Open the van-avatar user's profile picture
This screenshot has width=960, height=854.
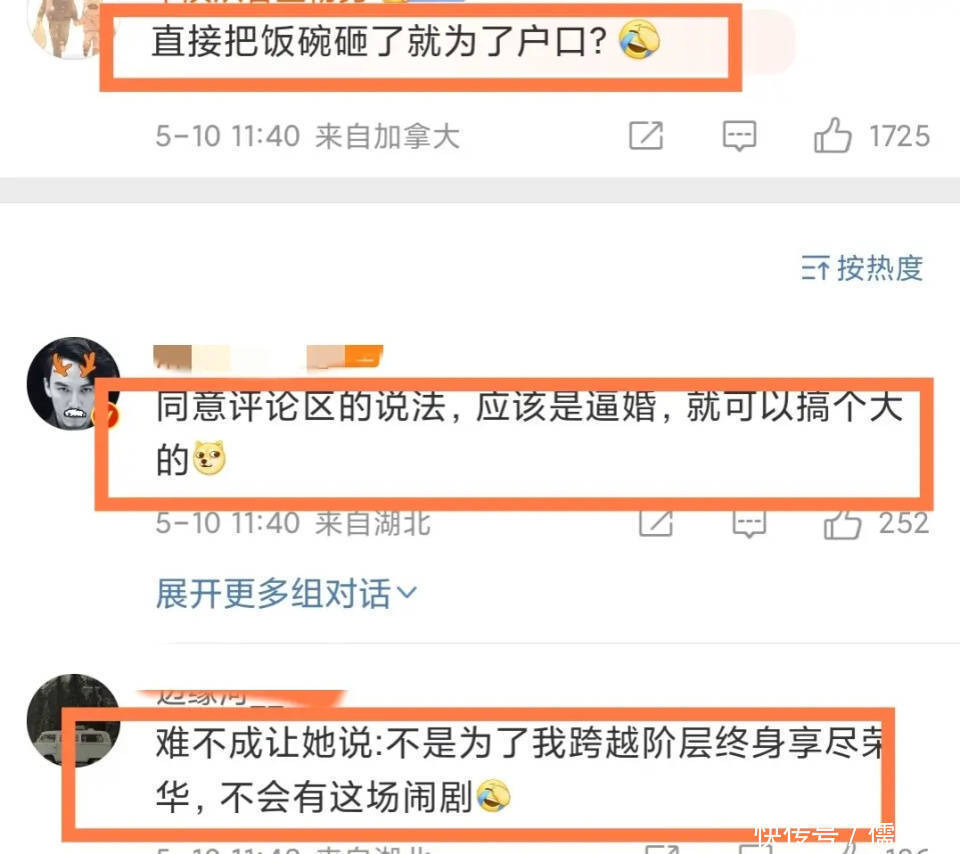74,721
